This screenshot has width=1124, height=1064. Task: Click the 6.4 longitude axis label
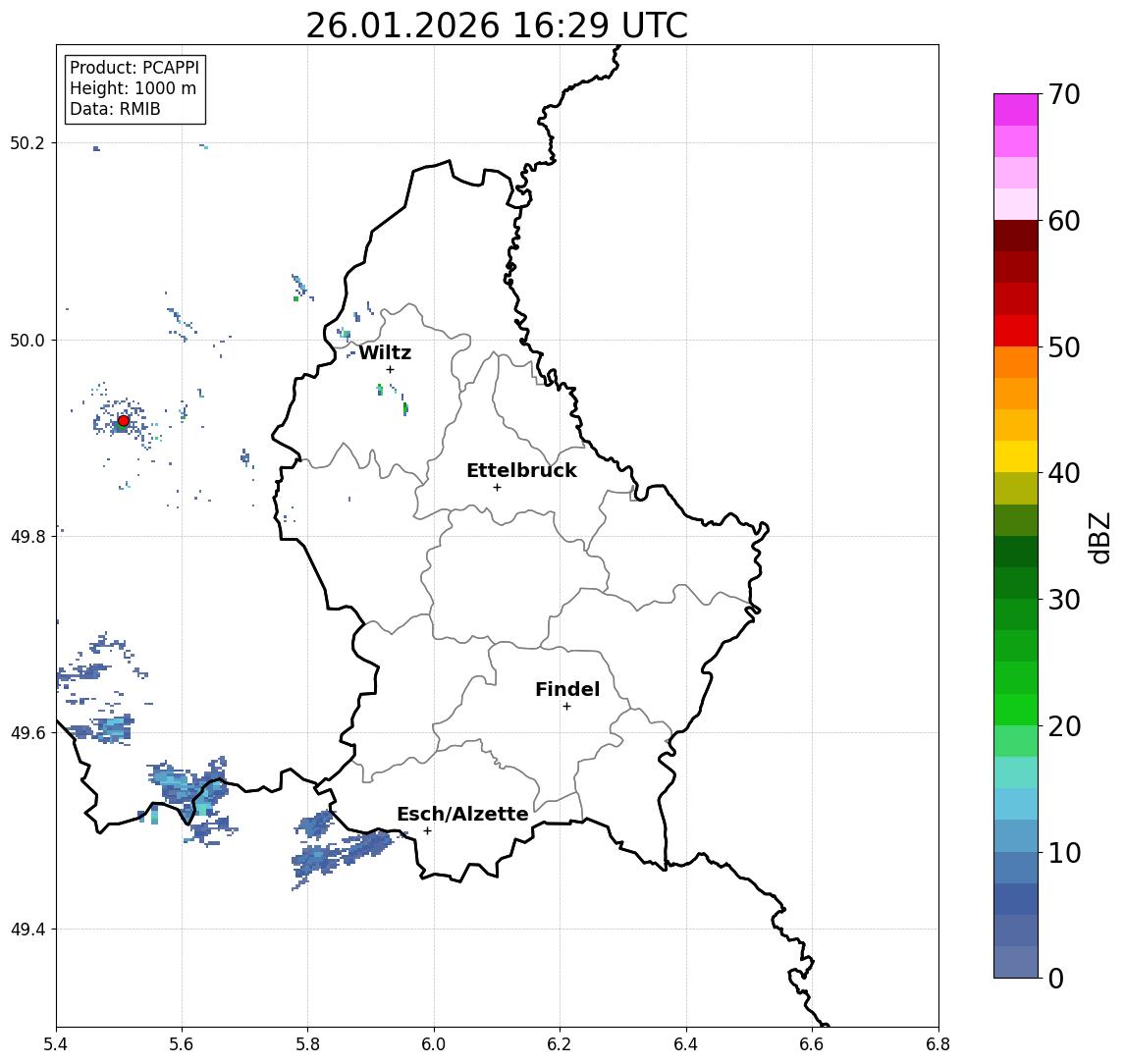pyautogui.click(x=686, y=1044)
